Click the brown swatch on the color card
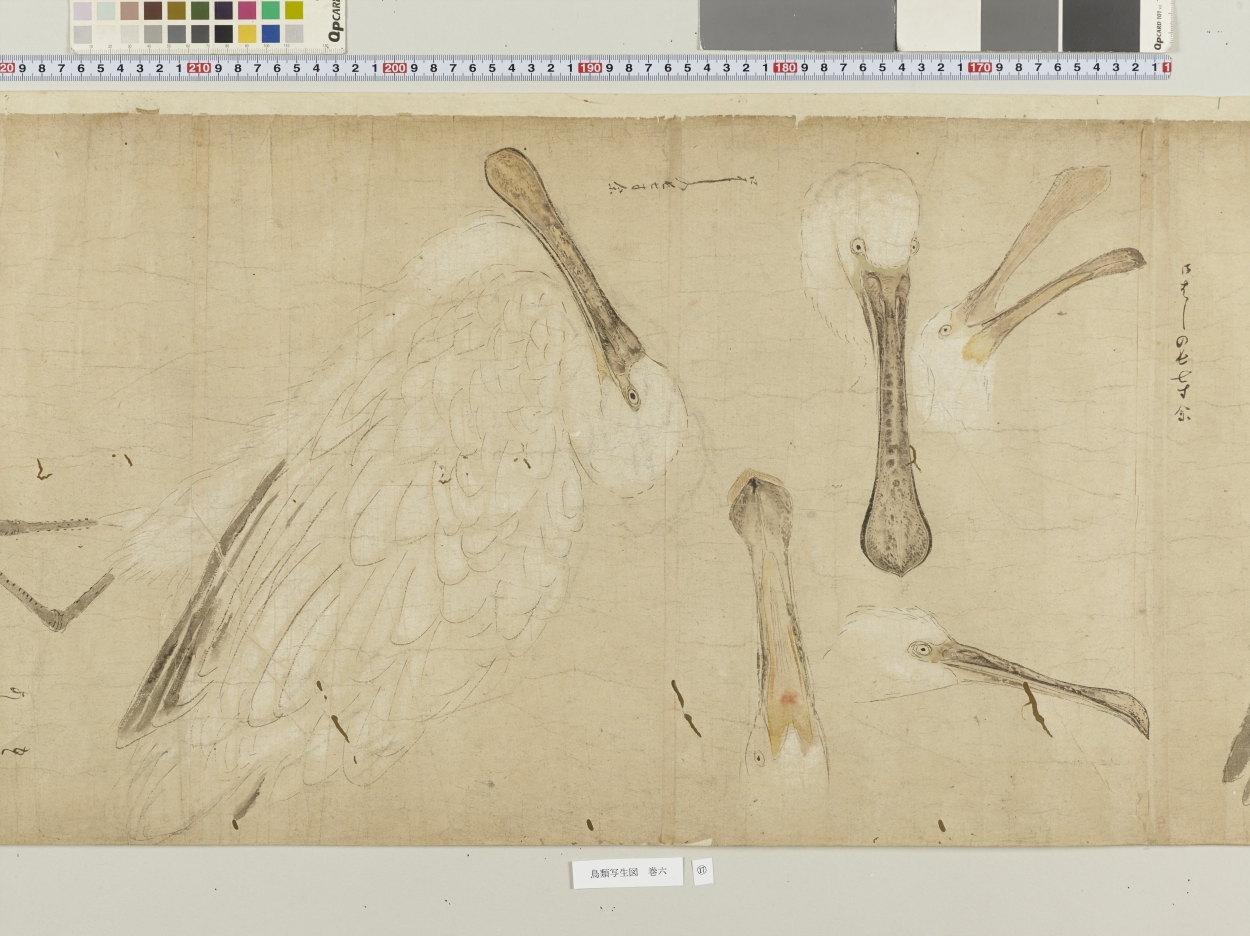 coord(153,10)
